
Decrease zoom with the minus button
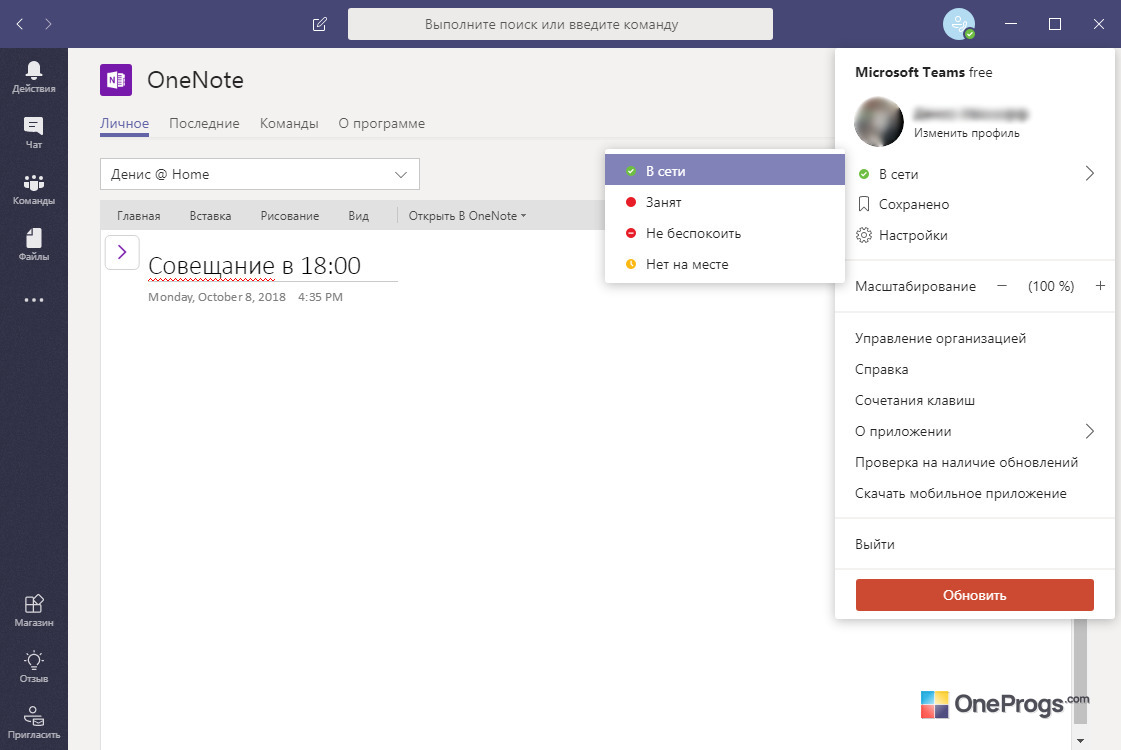tap(1002, 286)
